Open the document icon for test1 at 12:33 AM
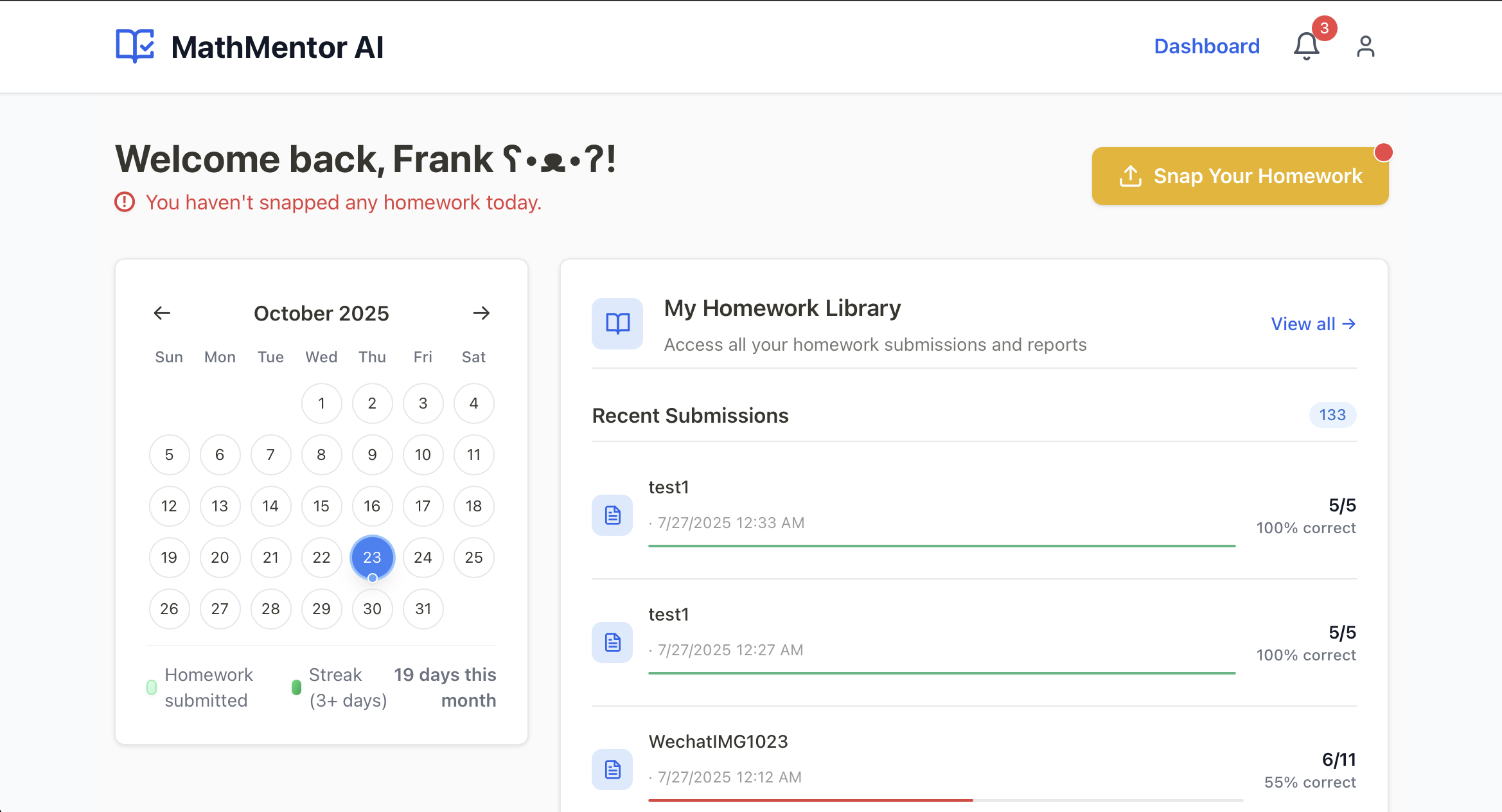Viewport: 1502px width, 812px height. pyautogui.click(x=612, y=515)
